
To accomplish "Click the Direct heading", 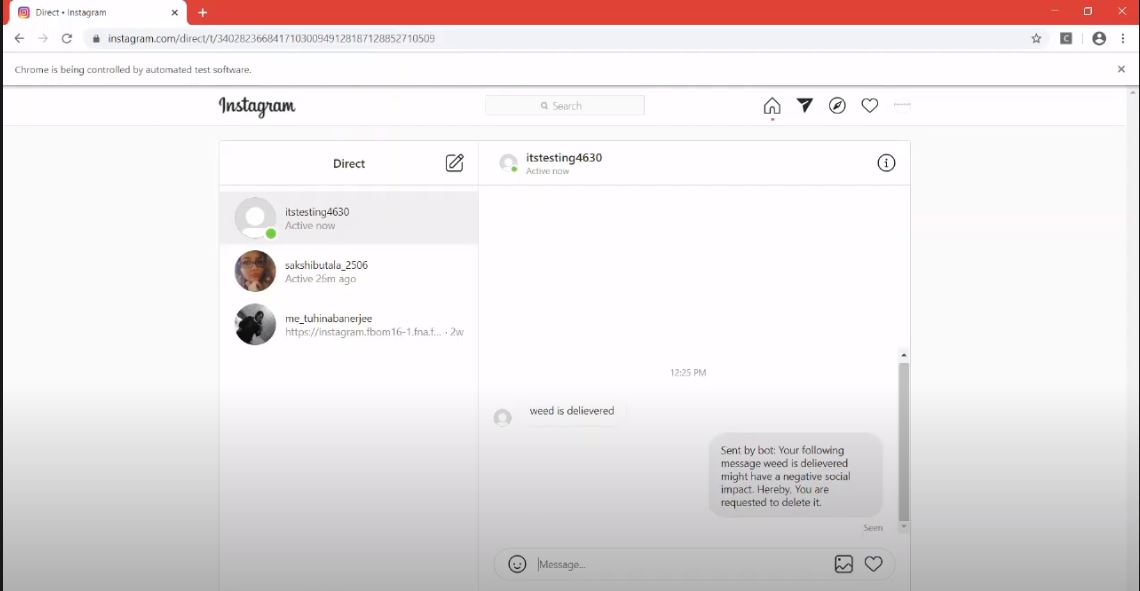I will click(x=348, y=164).
